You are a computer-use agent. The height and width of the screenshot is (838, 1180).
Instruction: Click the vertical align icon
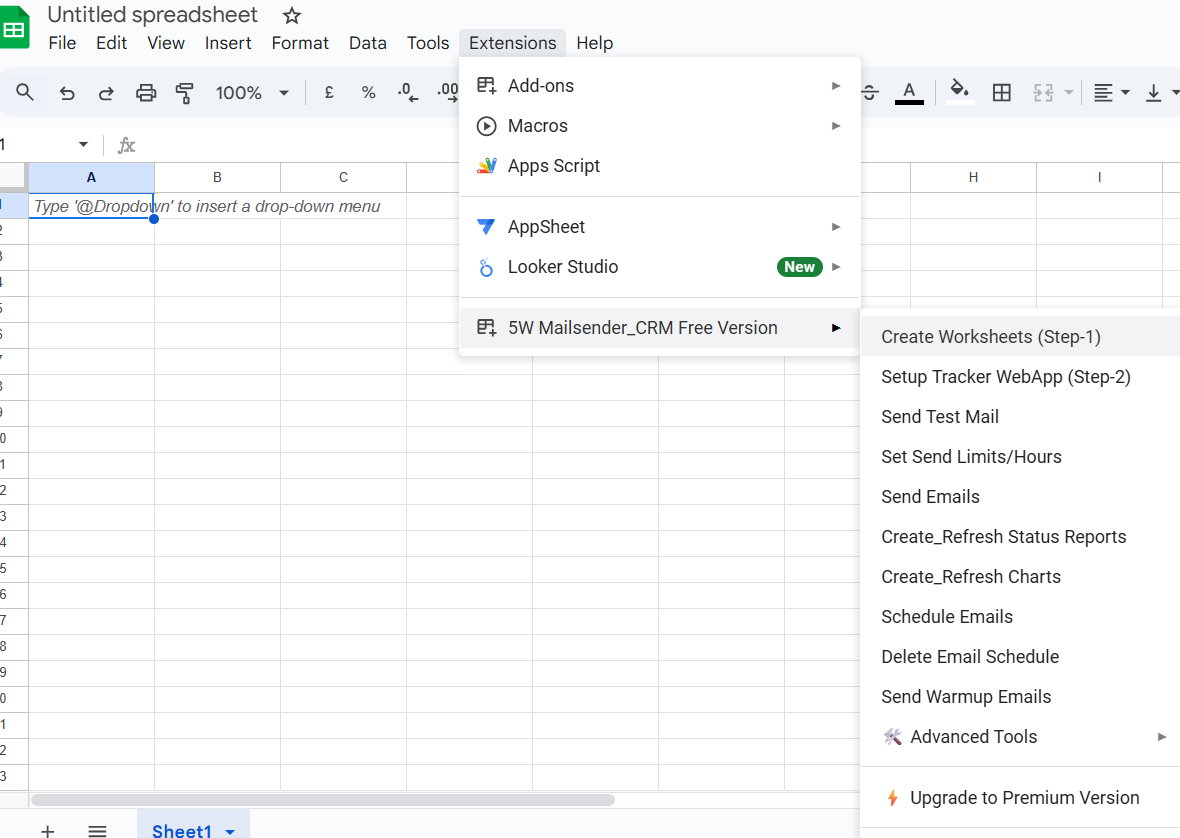(x=1153, y=93)
